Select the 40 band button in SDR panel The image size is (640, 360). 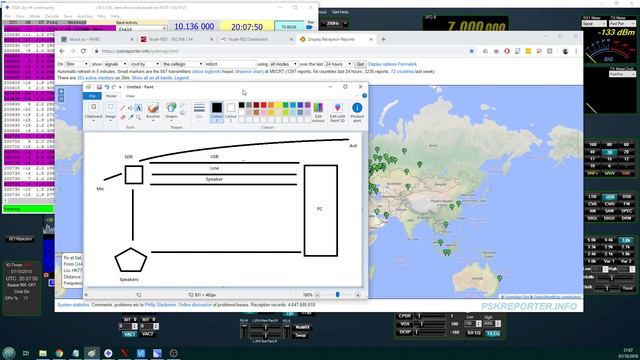click(x=593, y=152)
